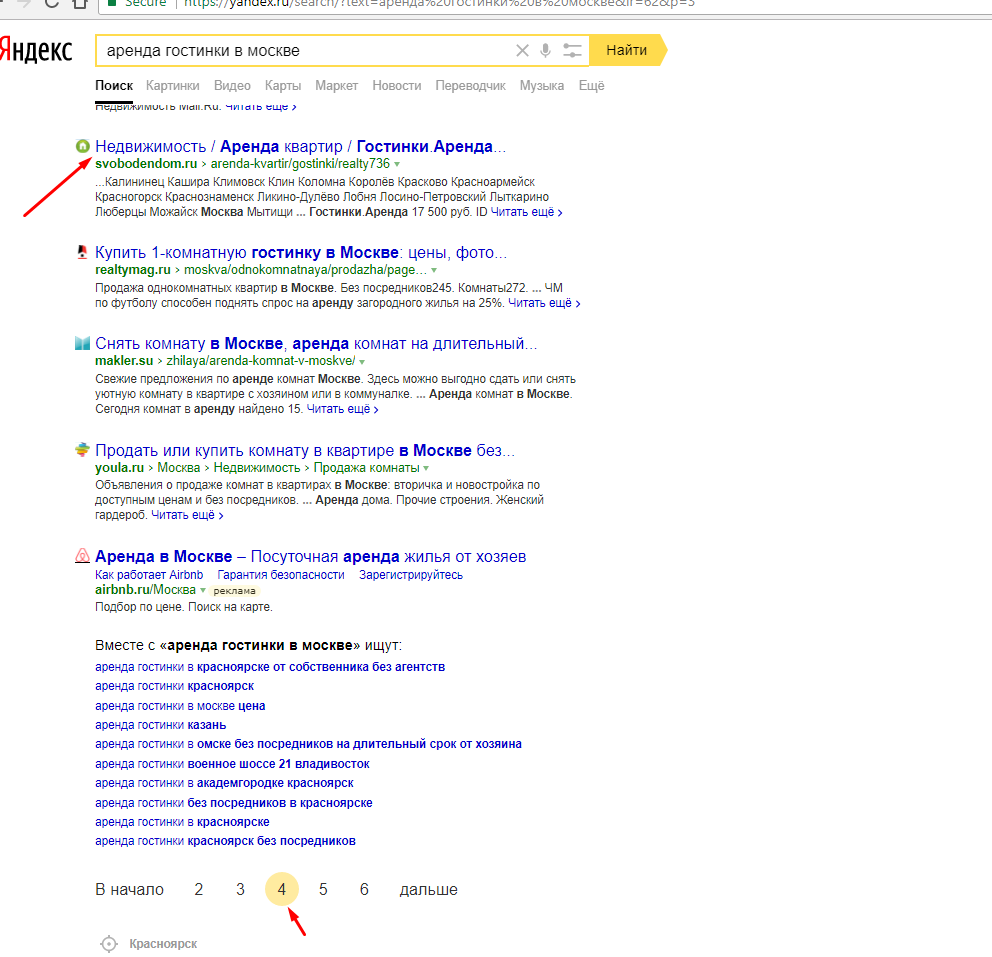Click the makler.su favicon

coord(82,343)
